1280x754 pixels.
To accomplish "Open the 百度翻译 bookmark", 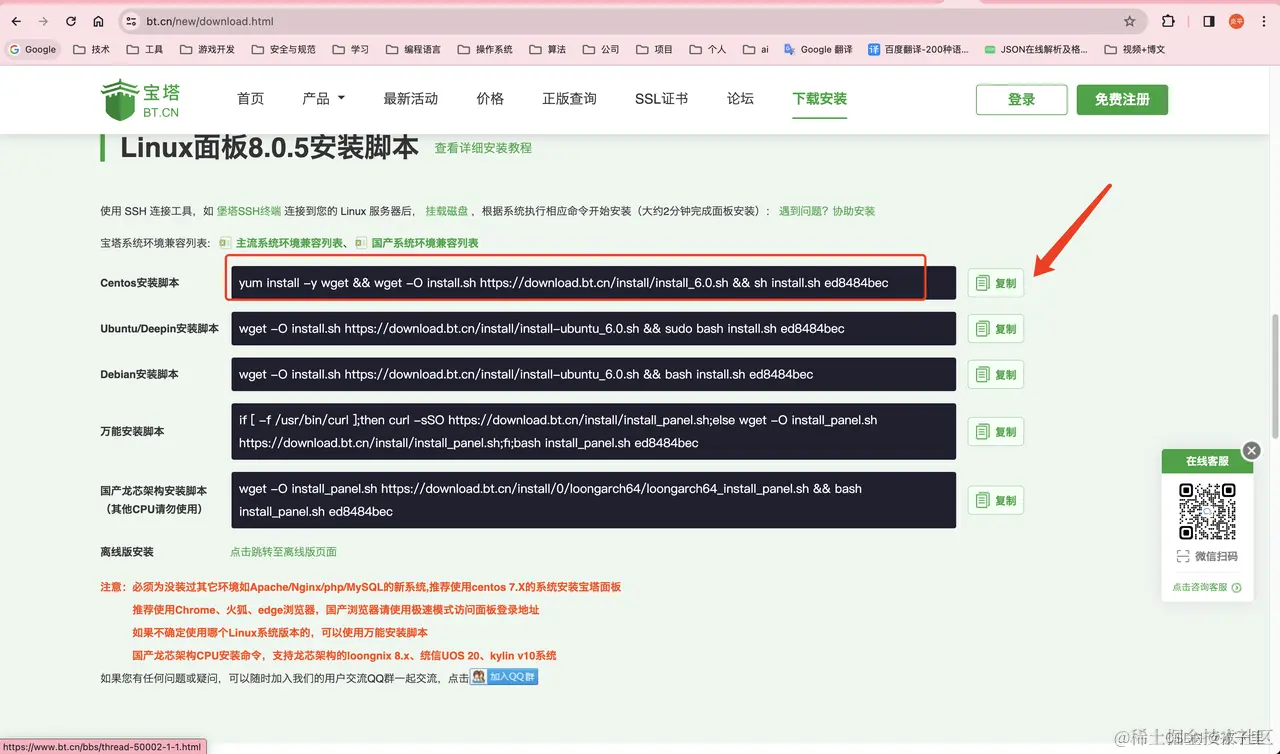I will (918, 49).
